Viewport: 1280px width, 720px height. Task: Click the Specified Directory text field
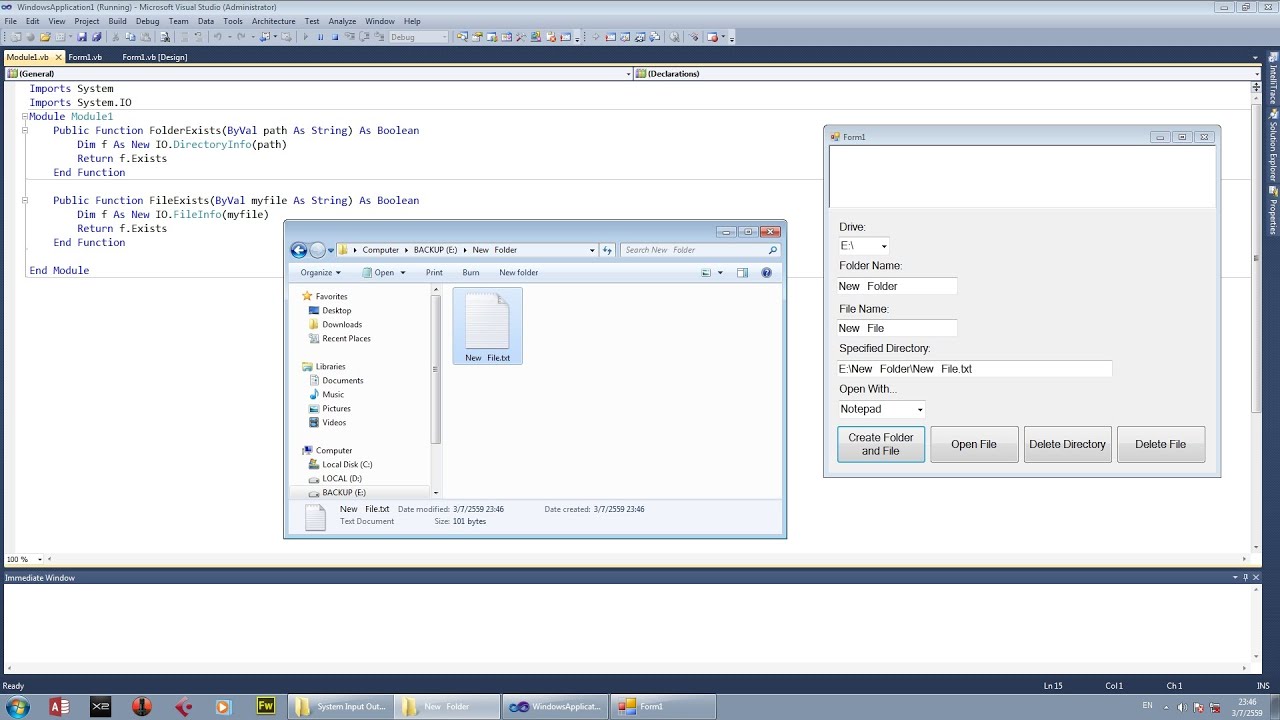pos(974,369)
